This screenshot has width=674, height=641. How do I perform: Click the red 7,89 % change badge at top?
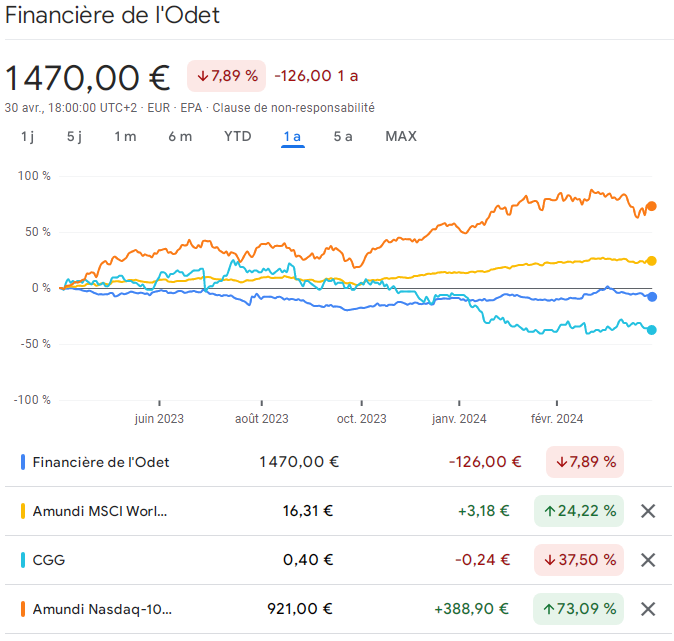point(226,76)
